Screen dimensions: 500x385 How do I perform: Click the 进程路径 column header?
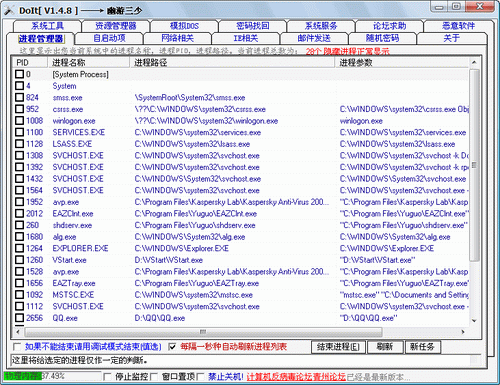[x=233, y=62]
